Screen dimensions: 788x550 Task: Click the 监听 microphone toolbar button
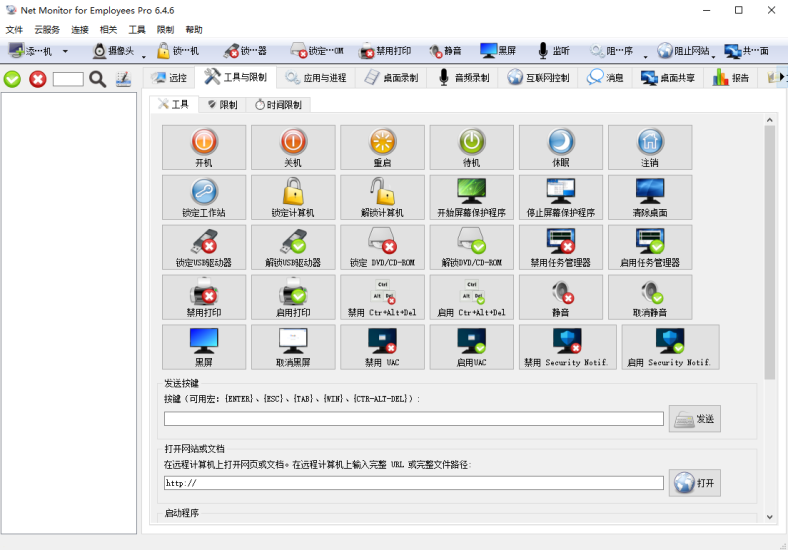(553, 51)
